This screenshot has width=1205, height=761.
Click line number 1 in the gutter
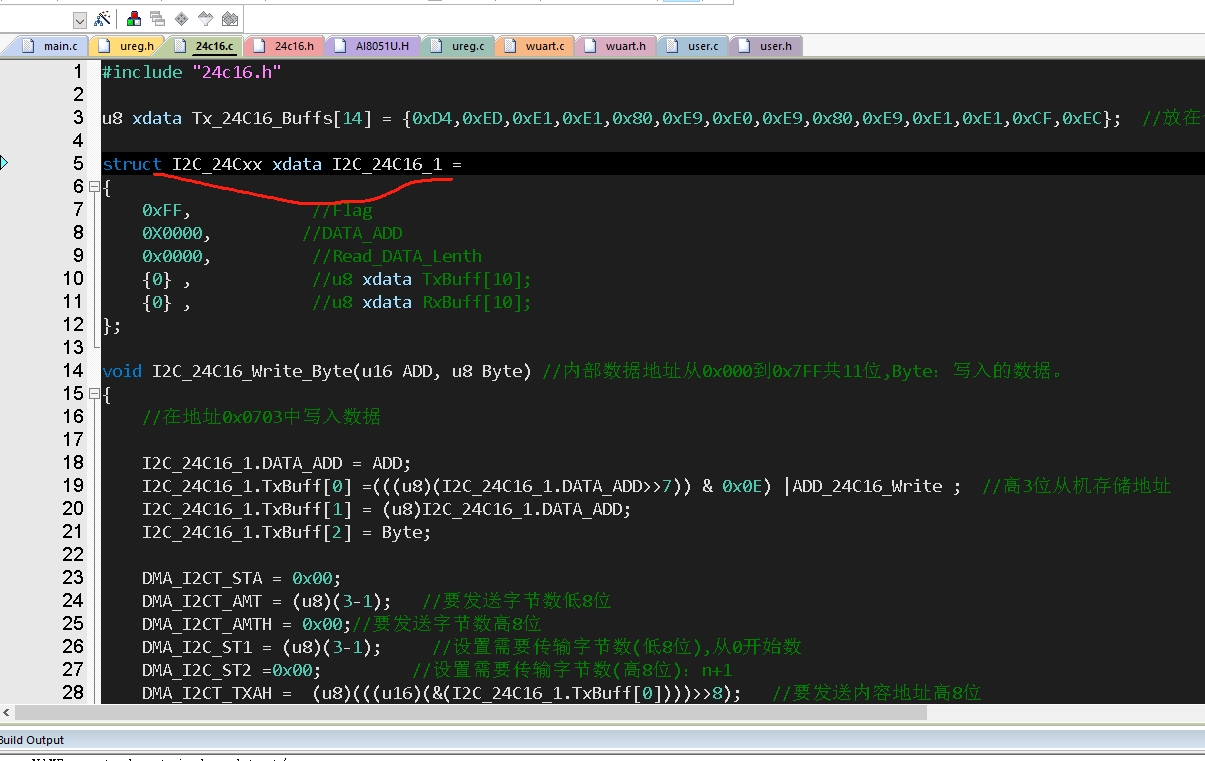[x=79, y=72]
